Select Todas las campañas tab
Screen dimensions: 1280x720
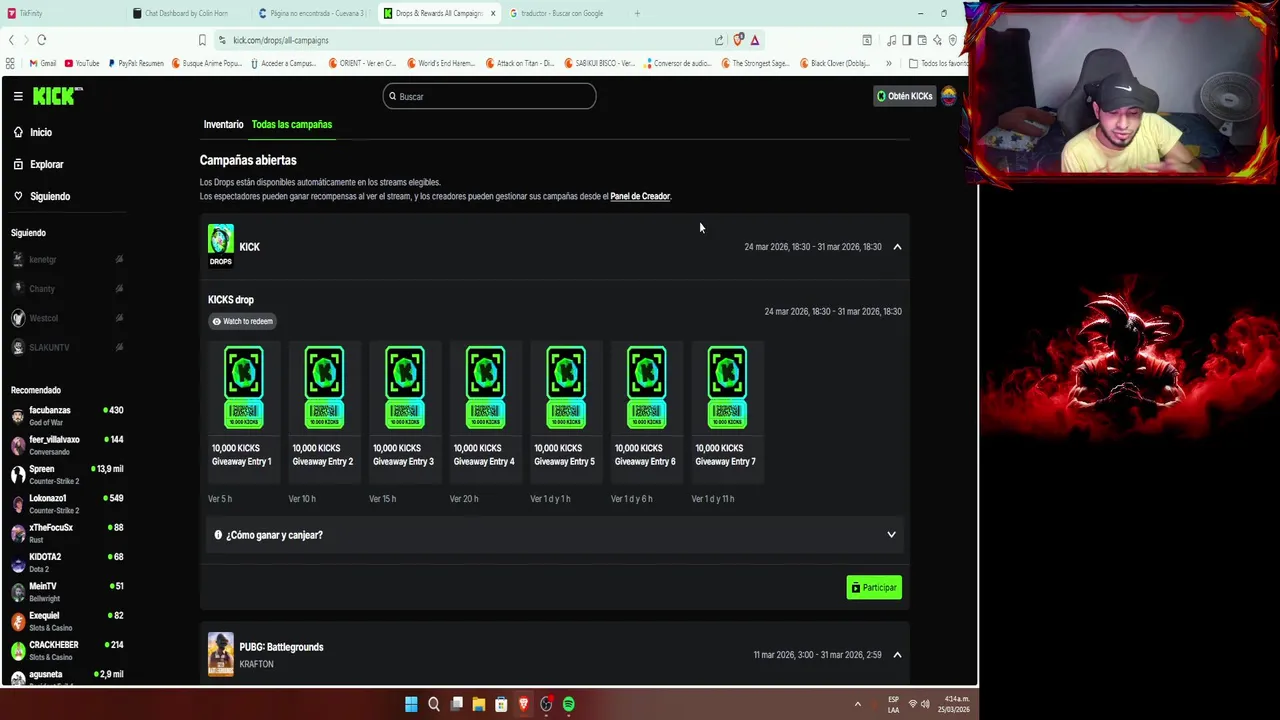pyautogui.click(x=292, y=124)
